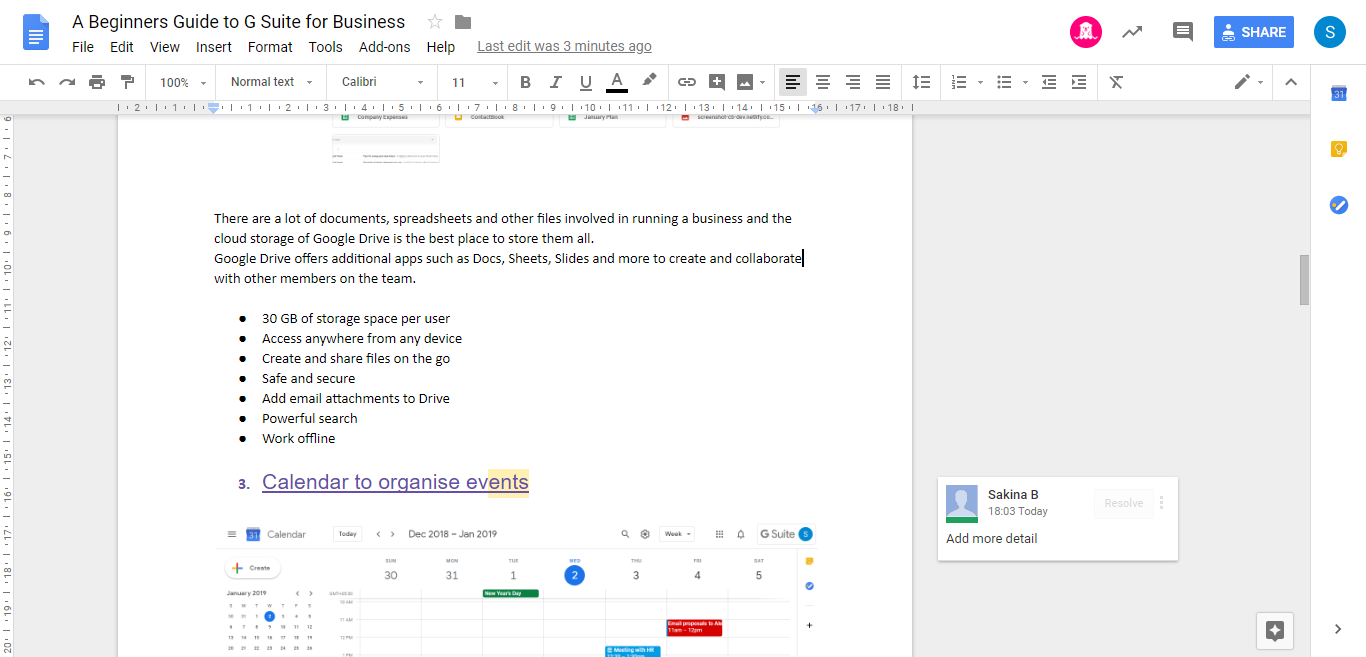The width and height of the screenshot is (1366, 657).
Task: Open comment options three dots
Action: pos(1161,503)
